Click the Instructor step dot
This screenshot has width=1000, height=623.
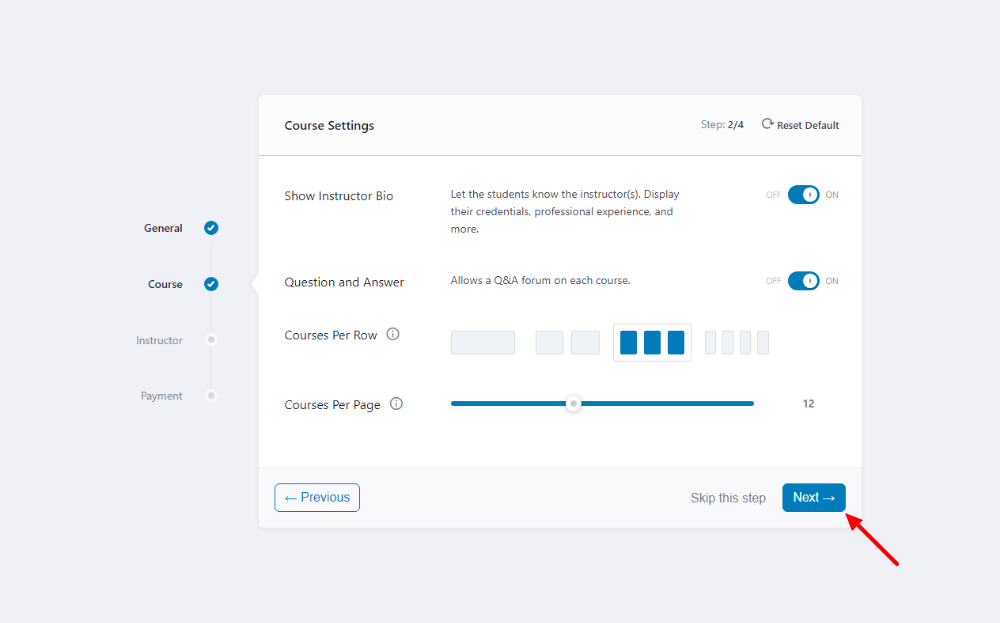pos(211,339)
